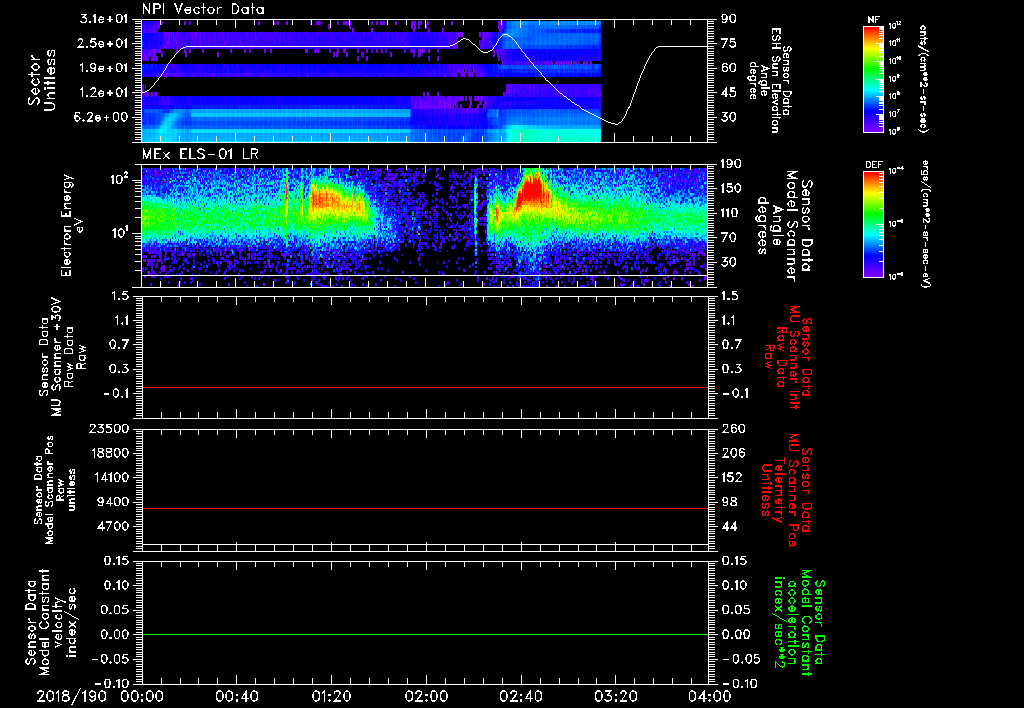Click the "00:00" time axis label
The image size is (1024, 708).
coord(142,696)
